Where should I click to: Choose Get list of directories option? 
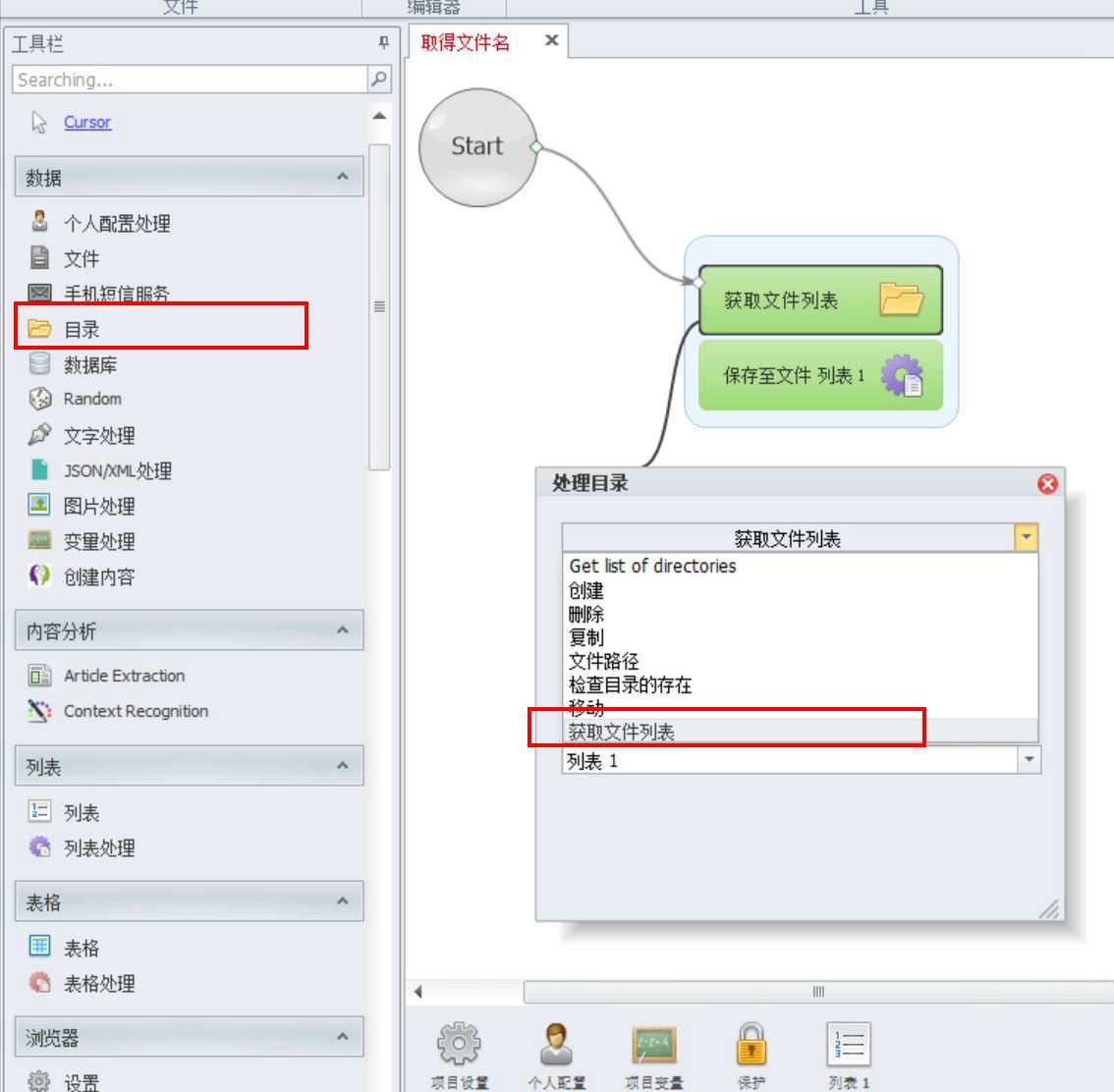651,567
